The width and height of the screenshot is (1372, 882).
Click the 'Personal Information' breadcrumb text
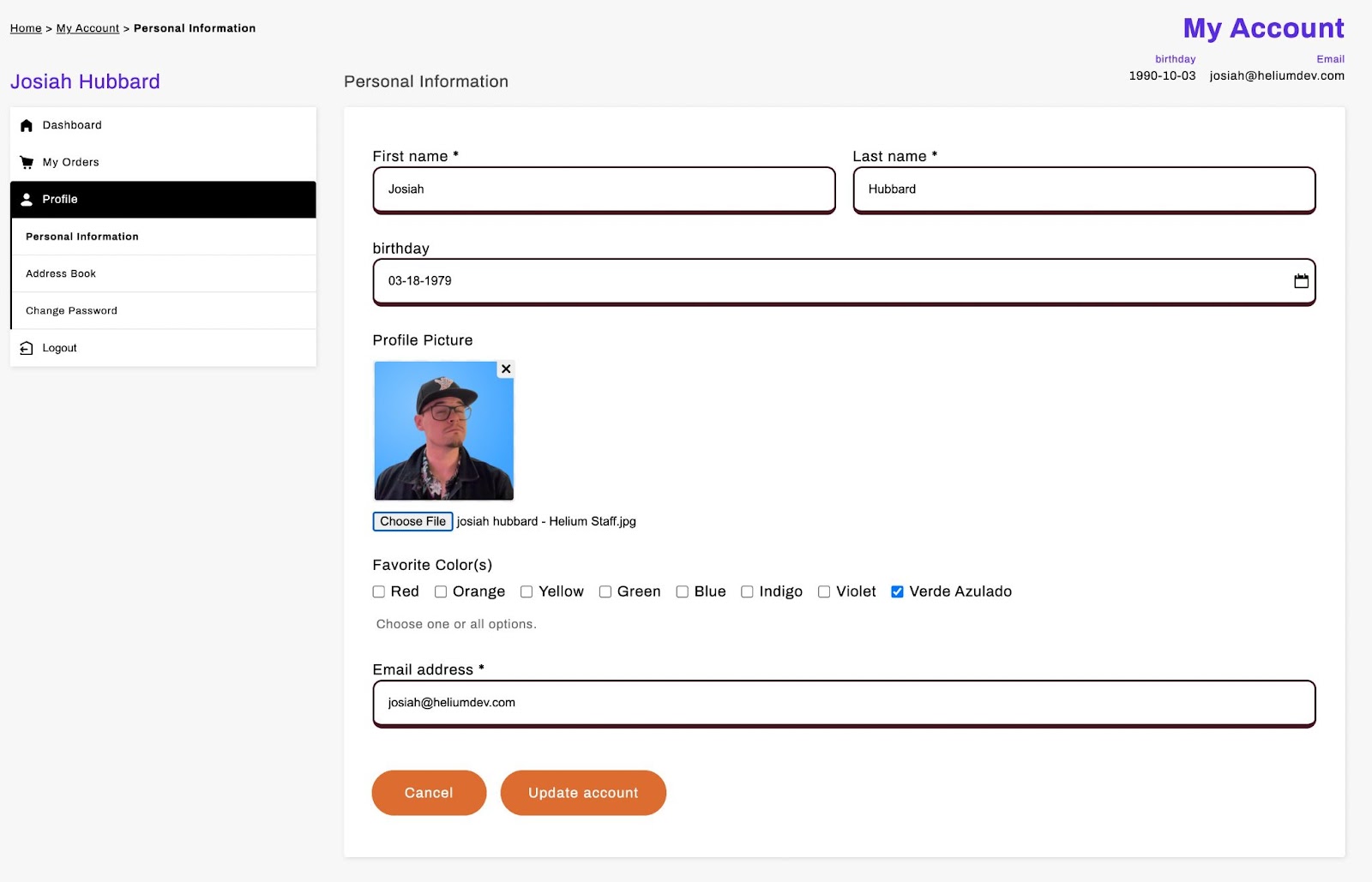pyautogui.click(x=195, y=28)
